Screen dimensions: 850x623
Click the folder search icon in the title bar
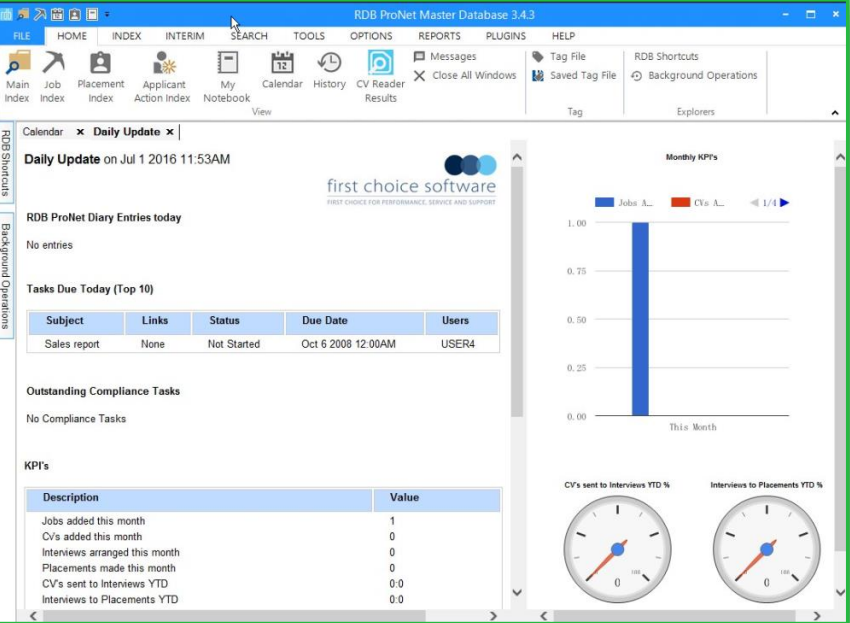(23, 15)
